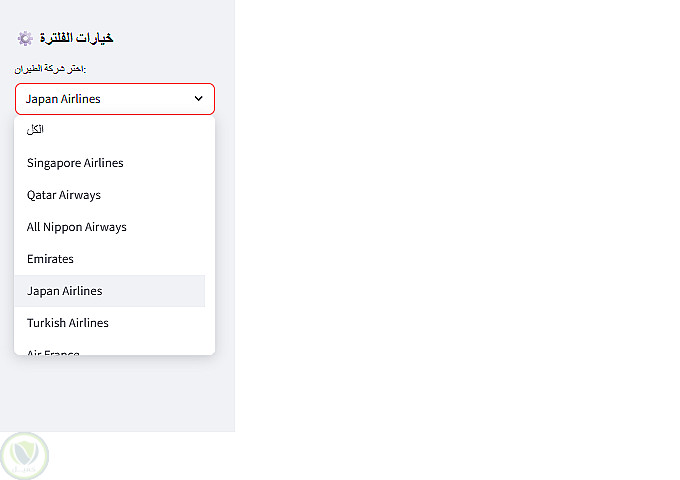Click the shield logo in the bottom-left corner
The width and height of the screenshot is (680, 480).
pos(24,456)
